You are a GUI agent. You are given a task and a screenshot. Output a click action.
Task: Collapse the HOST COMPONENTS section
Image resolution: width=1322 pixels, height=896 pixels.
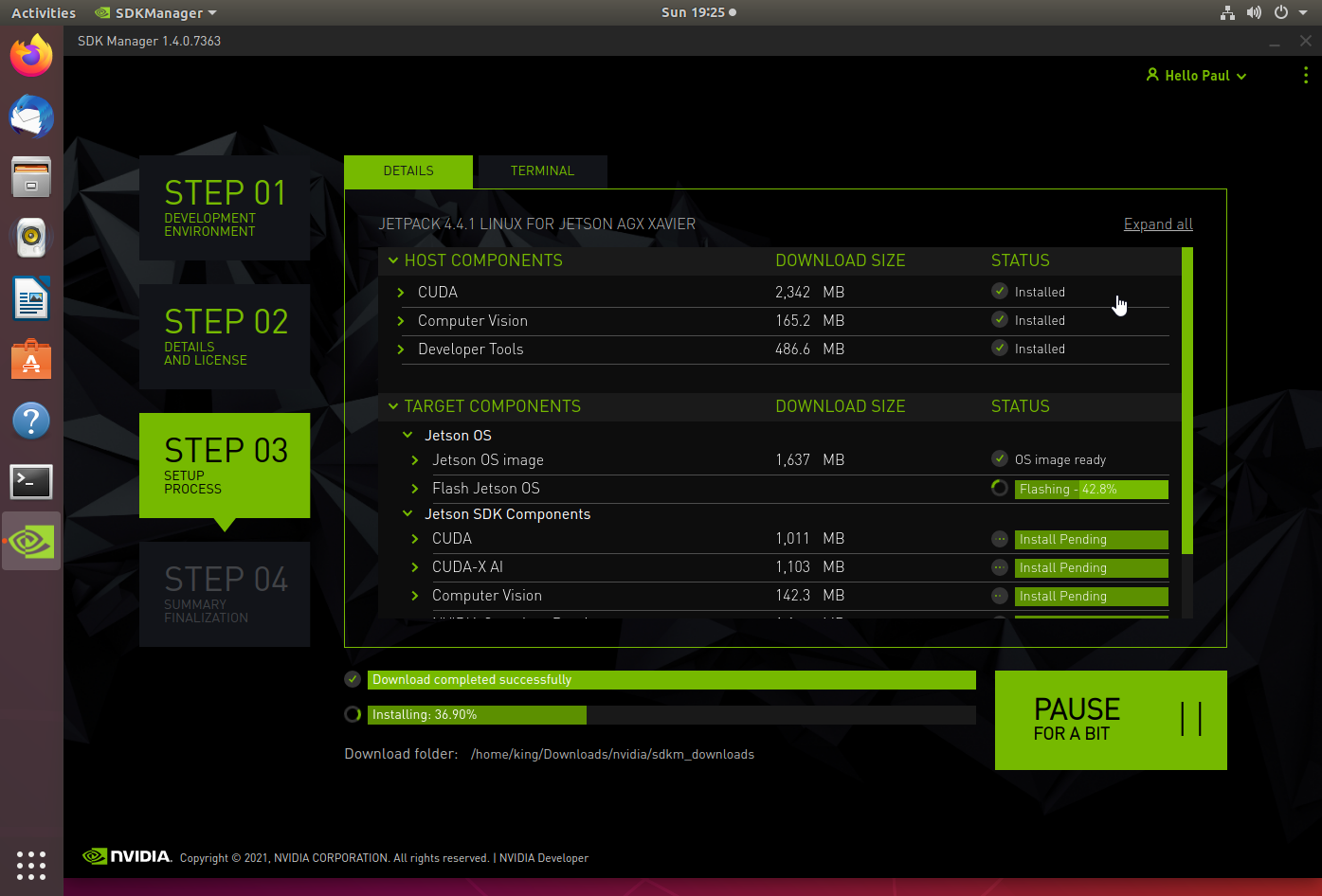(393, 260)
